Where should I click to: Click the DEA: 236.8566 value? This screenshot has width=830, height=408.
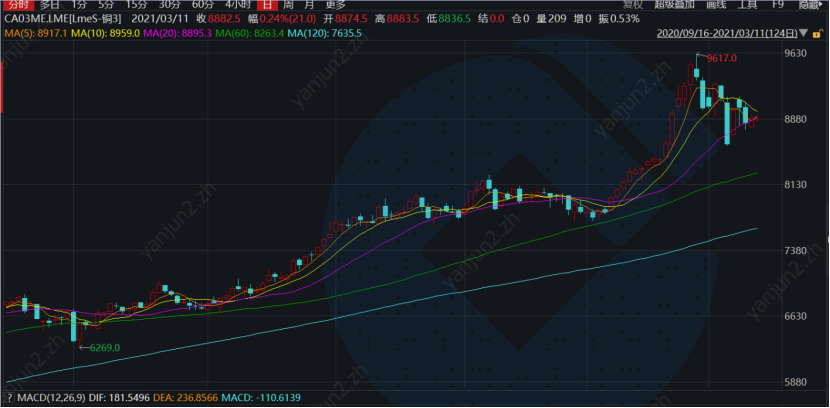pyautogui.click(x=186, y=396)
